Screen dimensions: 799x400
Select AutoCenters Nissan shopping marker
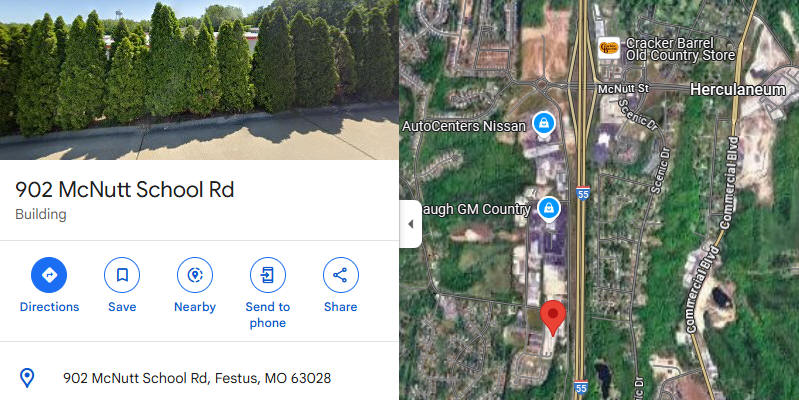(x=544, y=124)
